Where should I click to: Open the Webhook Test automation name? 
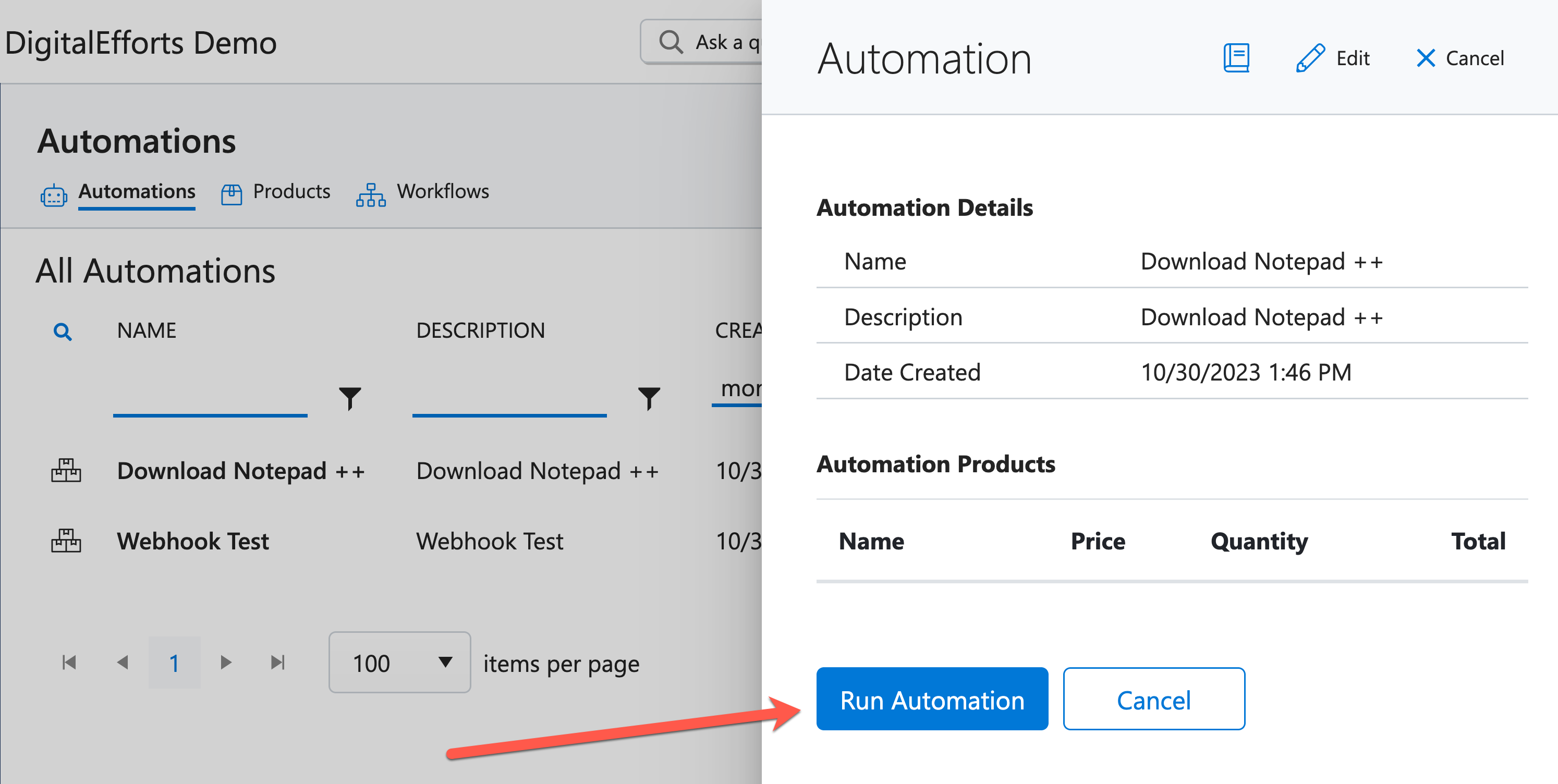[x=193, y=541]
